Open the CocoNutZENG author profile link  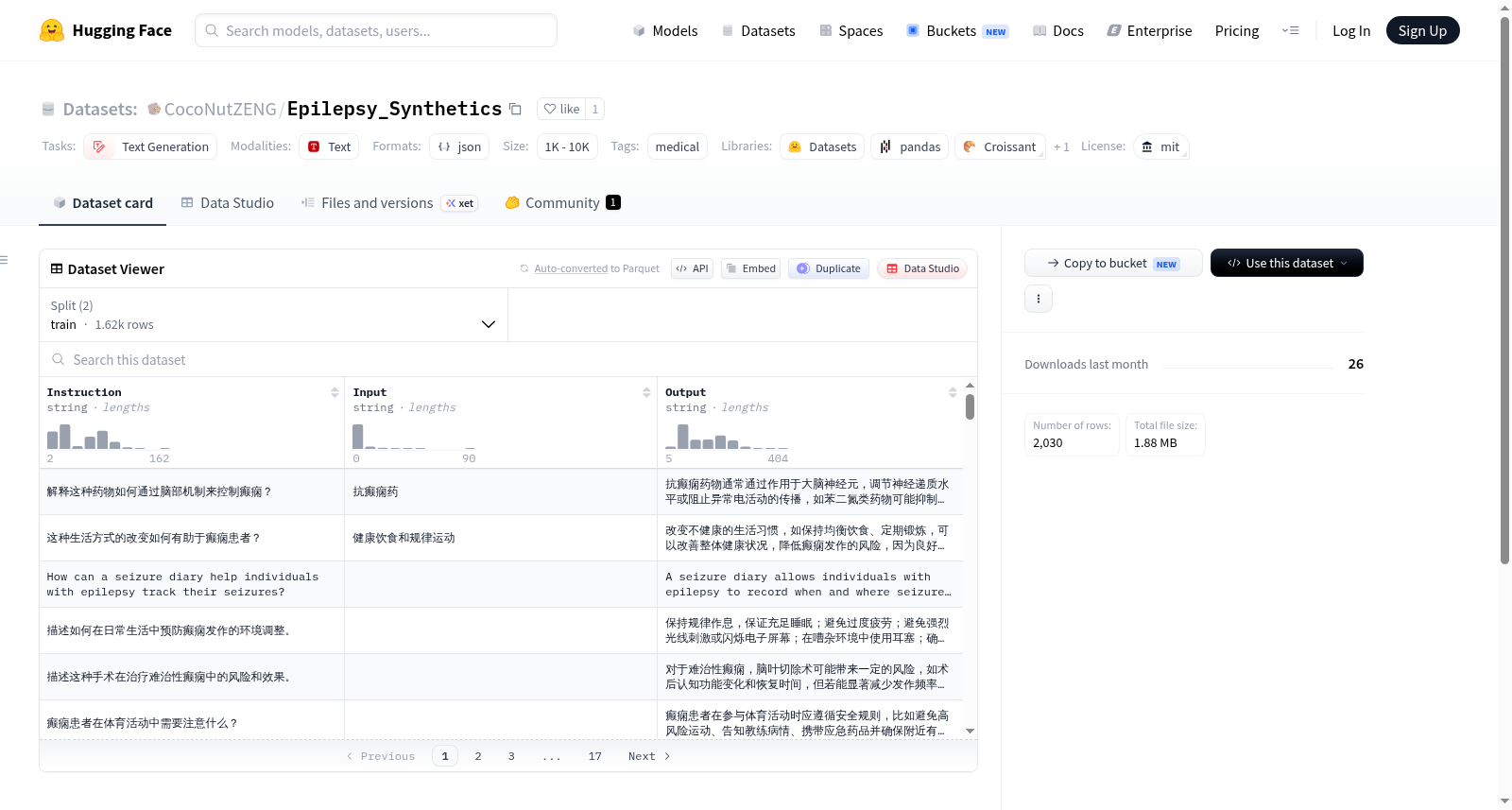[220, 110]
